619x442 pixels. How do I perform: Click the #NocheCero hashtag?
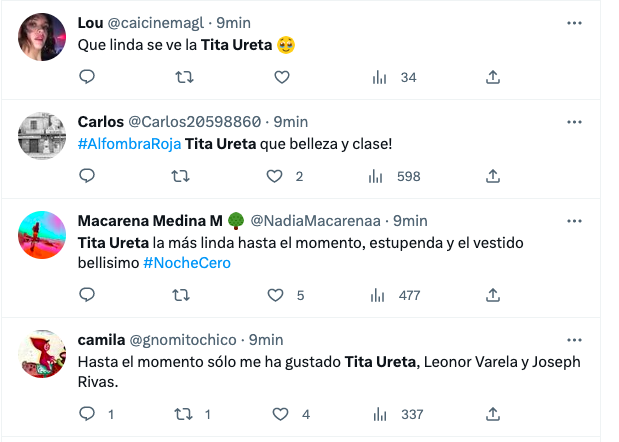click(186, 262)
